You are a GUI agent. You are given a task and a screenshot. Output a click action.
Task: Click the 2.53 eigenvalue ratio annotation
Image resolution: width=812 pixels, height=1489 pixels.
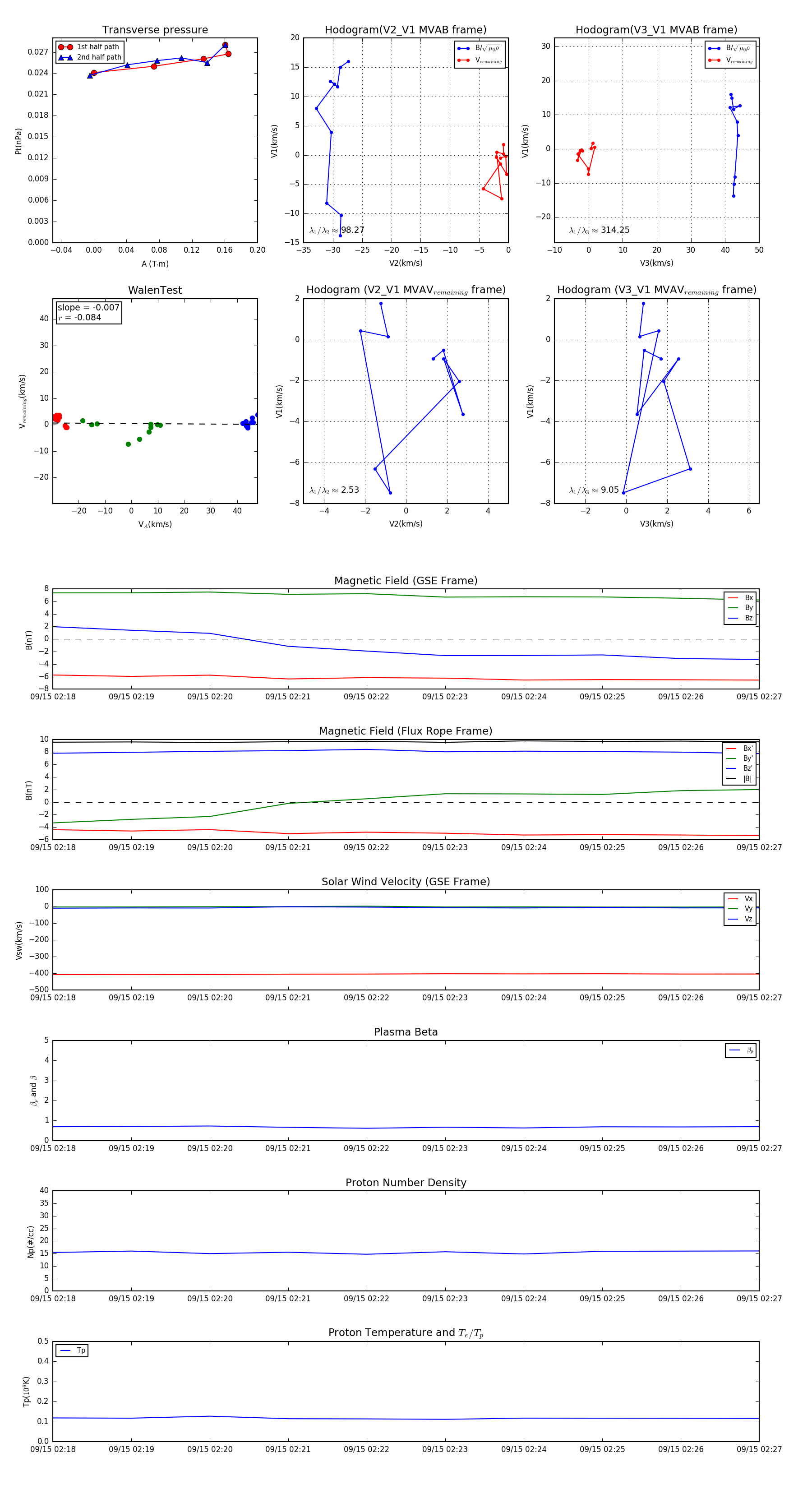point(334,490)
